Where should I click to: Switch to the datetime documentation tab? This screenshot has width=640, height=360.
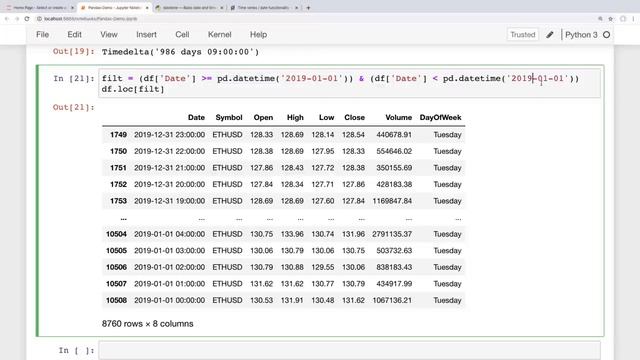(x=189, y=8)
